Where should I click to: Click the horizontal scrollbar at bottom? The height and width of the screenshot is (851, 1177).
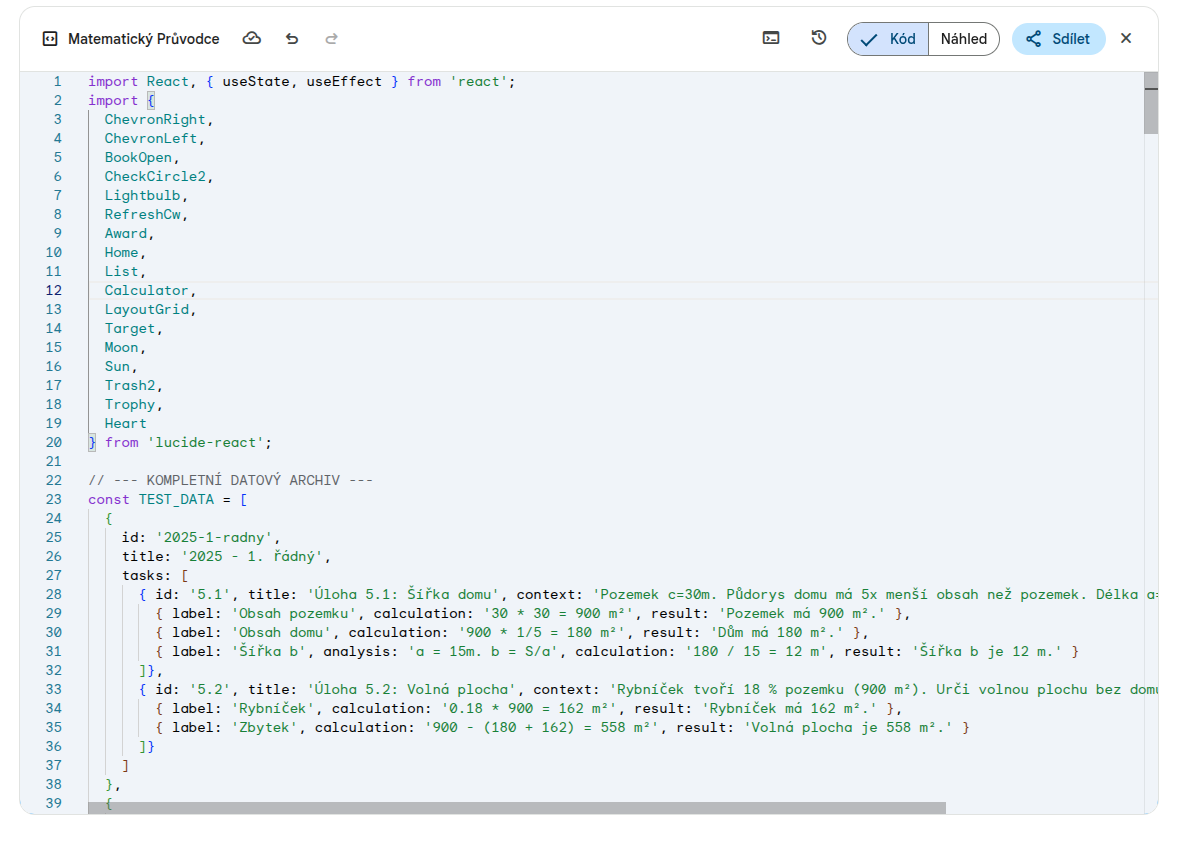(x=516, y=807)
